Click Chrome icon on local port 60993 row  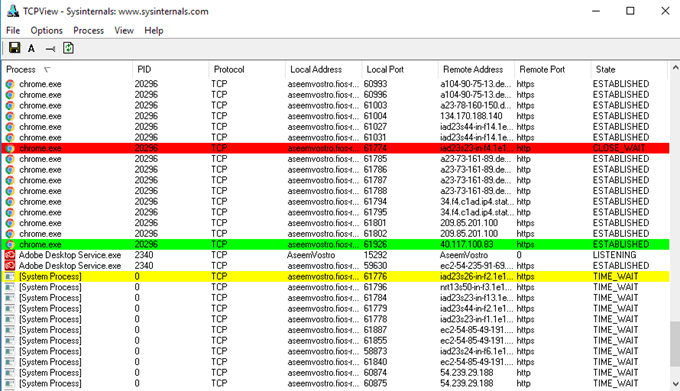pos(10,84)
